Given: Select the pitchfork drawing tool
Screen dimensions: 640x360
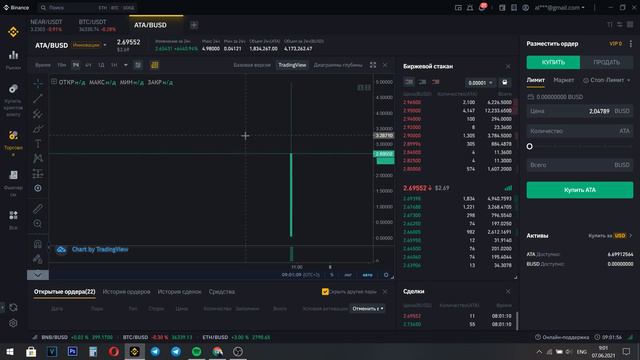Looking at the screenshot, I should 38,113.
